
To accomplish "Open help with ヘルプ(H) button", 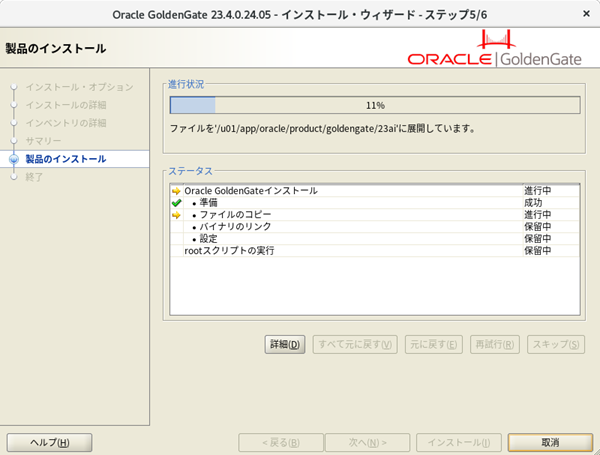I will pyautogui.click(x=49, y=443).
